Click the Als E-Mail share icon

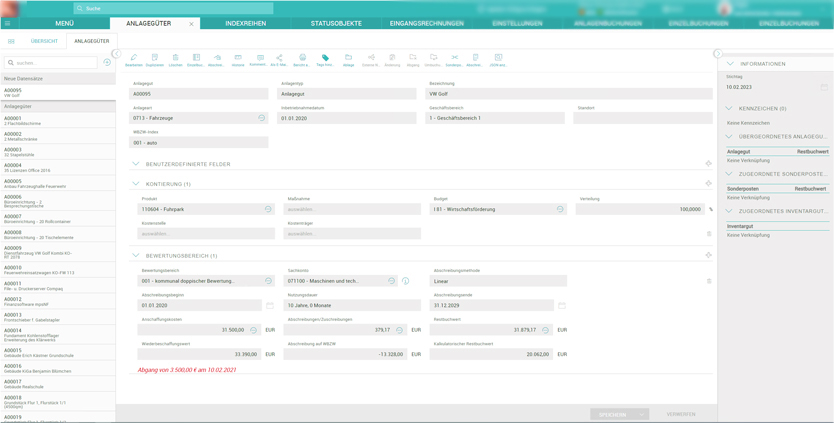coord(279,59)
